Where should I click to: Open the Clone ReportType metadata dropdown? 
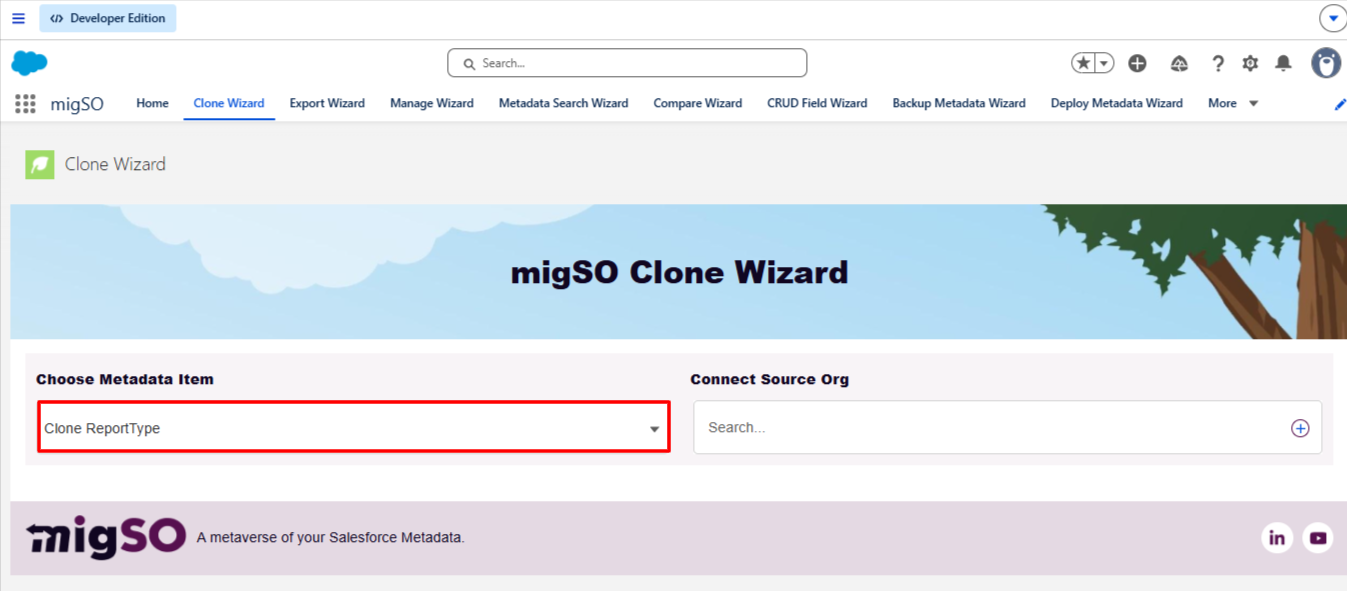click(x=354, y=428)
